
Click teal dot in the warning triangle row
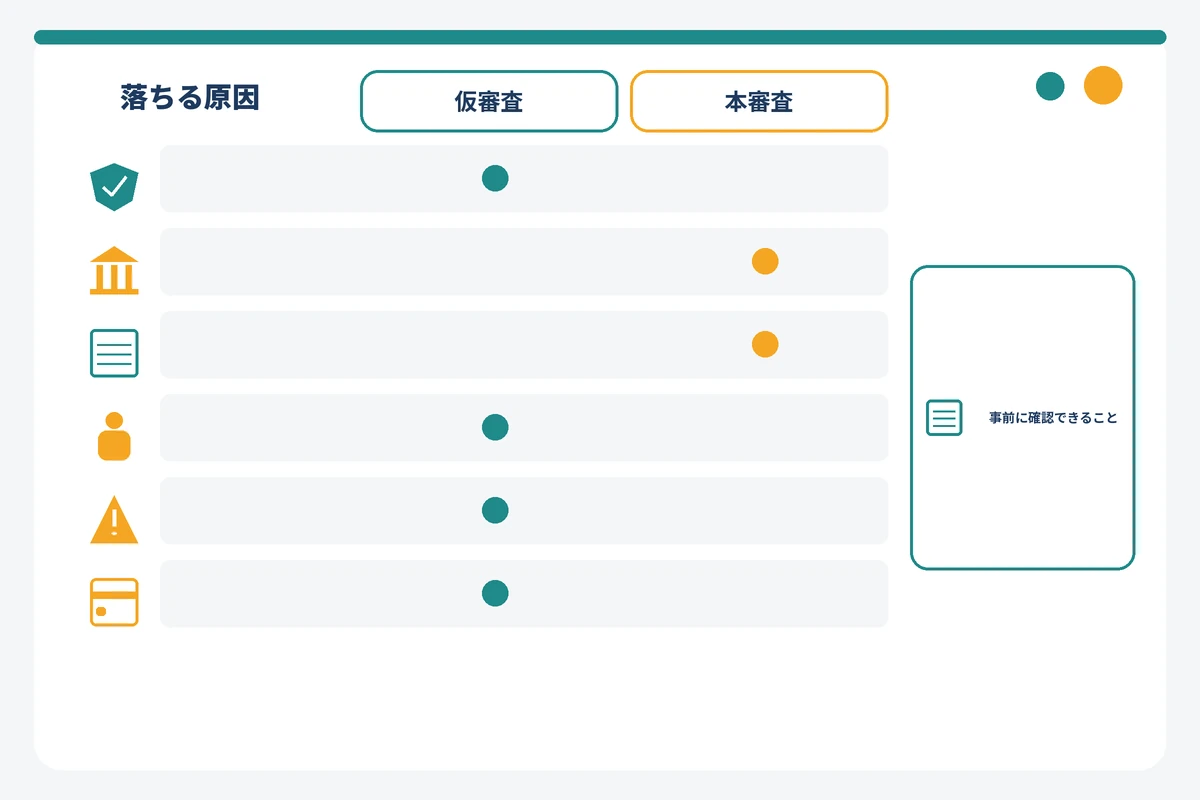point(495,510)
